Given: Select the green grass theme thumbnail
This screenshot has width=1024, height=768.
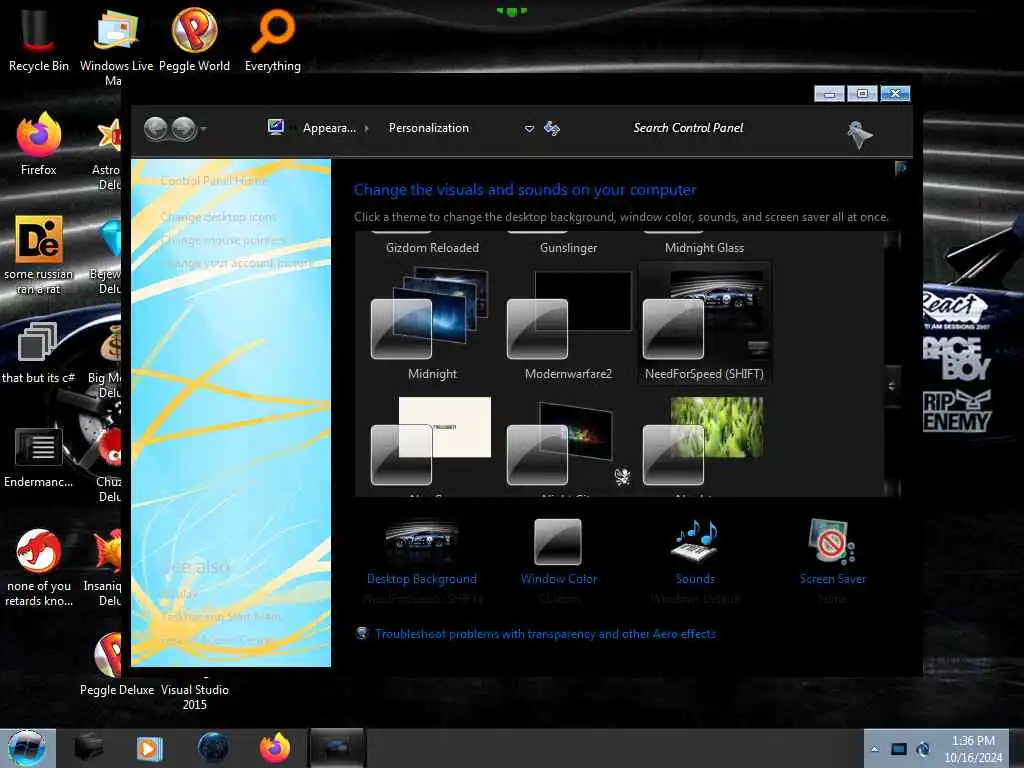Looking at the screenshot, I should point(703,441).
